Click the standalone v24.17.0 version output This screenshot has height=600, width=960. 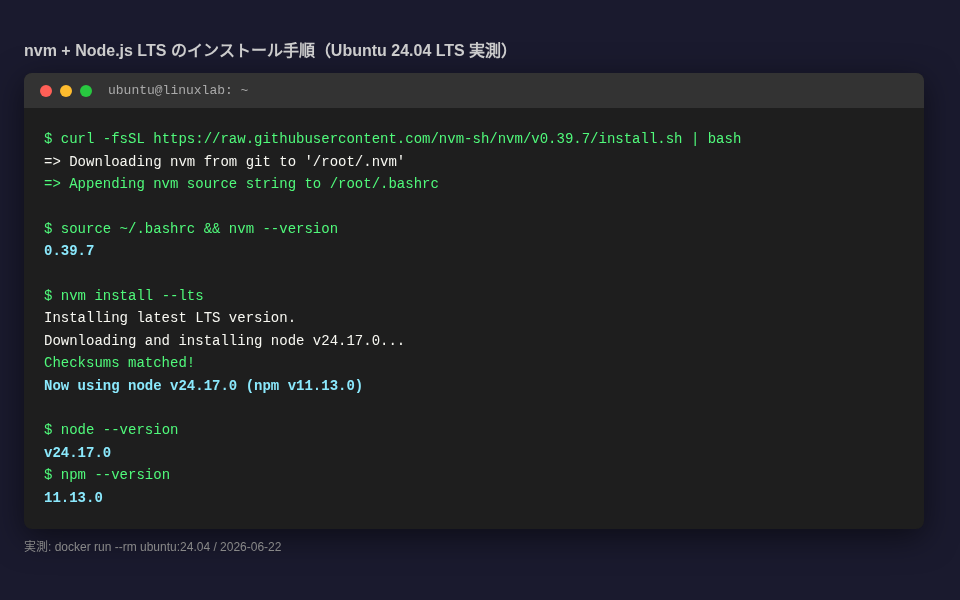click(x=77, y=452)
